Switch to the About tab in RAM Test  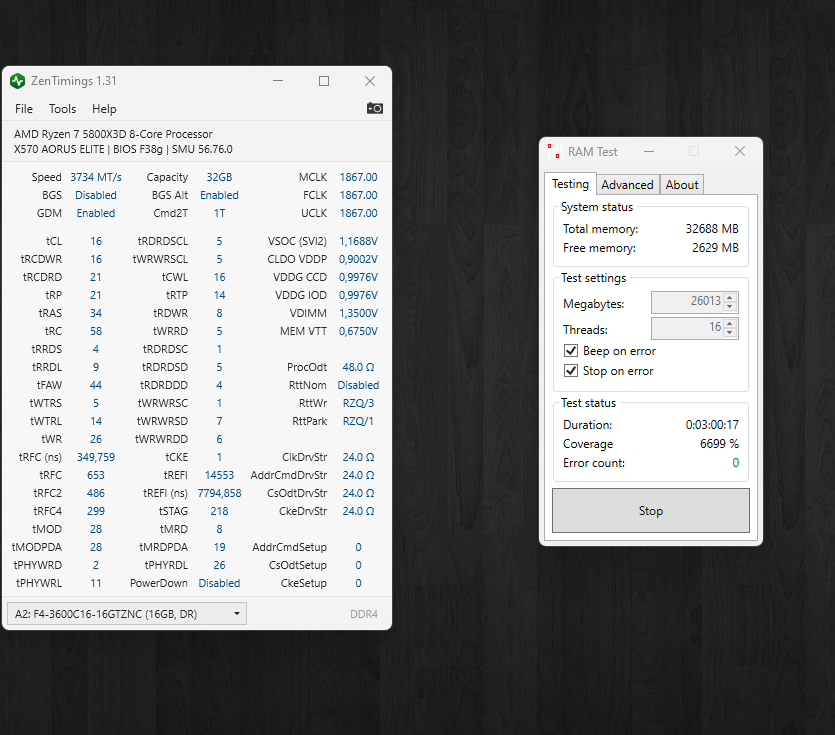[x=682, y=185]
